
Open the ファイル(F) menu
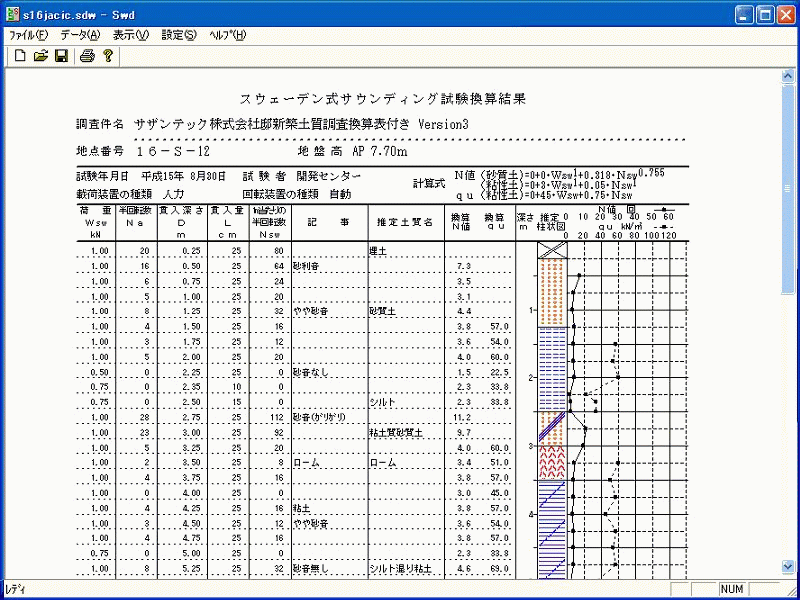[x=28, y=35]
